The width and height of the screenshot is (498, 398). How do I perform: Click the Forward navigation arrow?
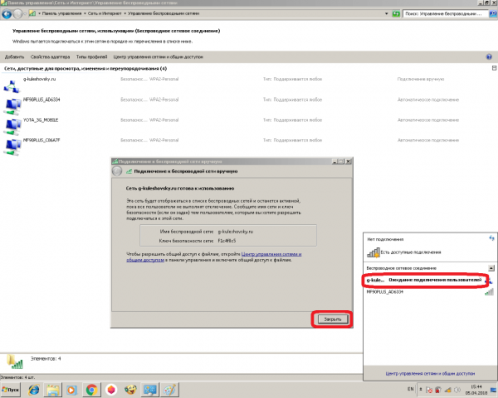pos(18,14)
